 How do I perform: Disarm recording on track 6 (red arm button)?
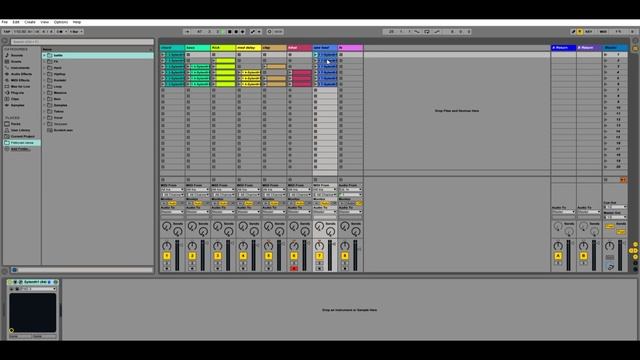click(294, 269)
